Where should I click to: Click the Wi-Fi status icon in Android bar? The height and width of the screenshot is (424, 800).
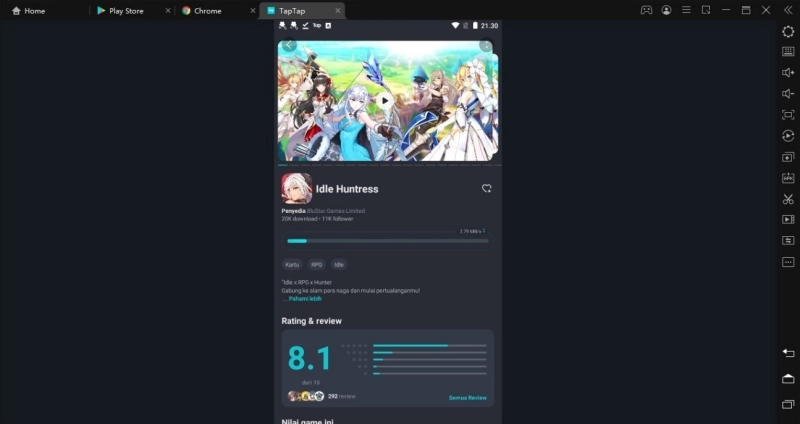click(455, 26)
